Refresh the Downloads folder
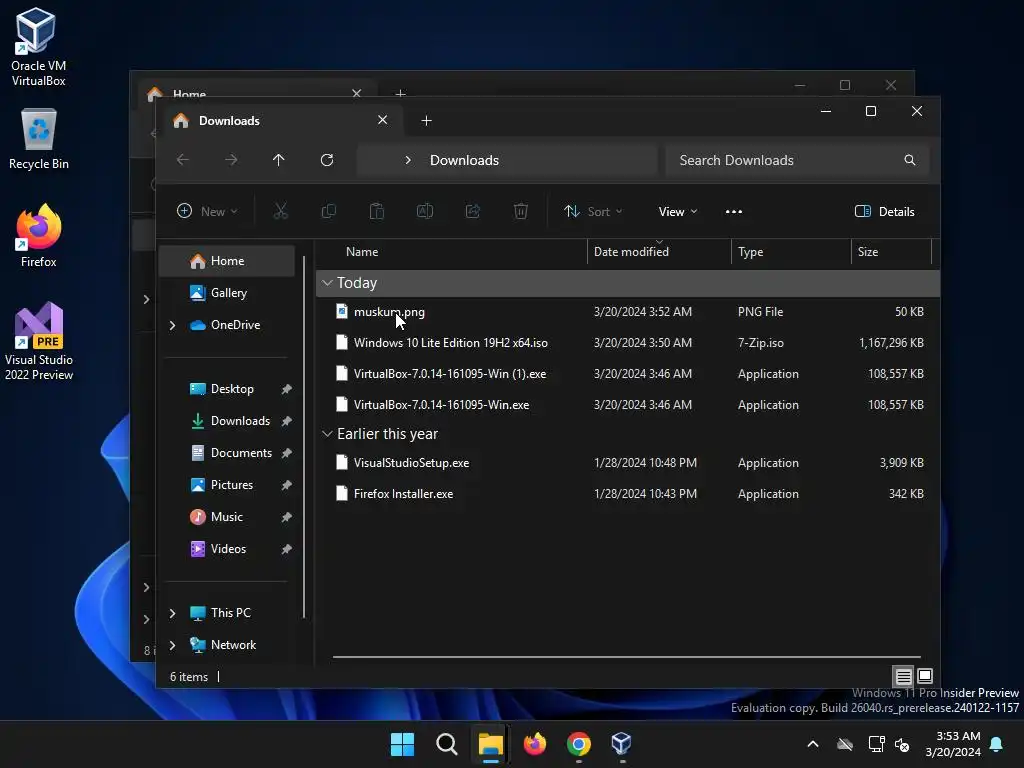This screenshot has height=768, width=1024. [x=327, y=160]
